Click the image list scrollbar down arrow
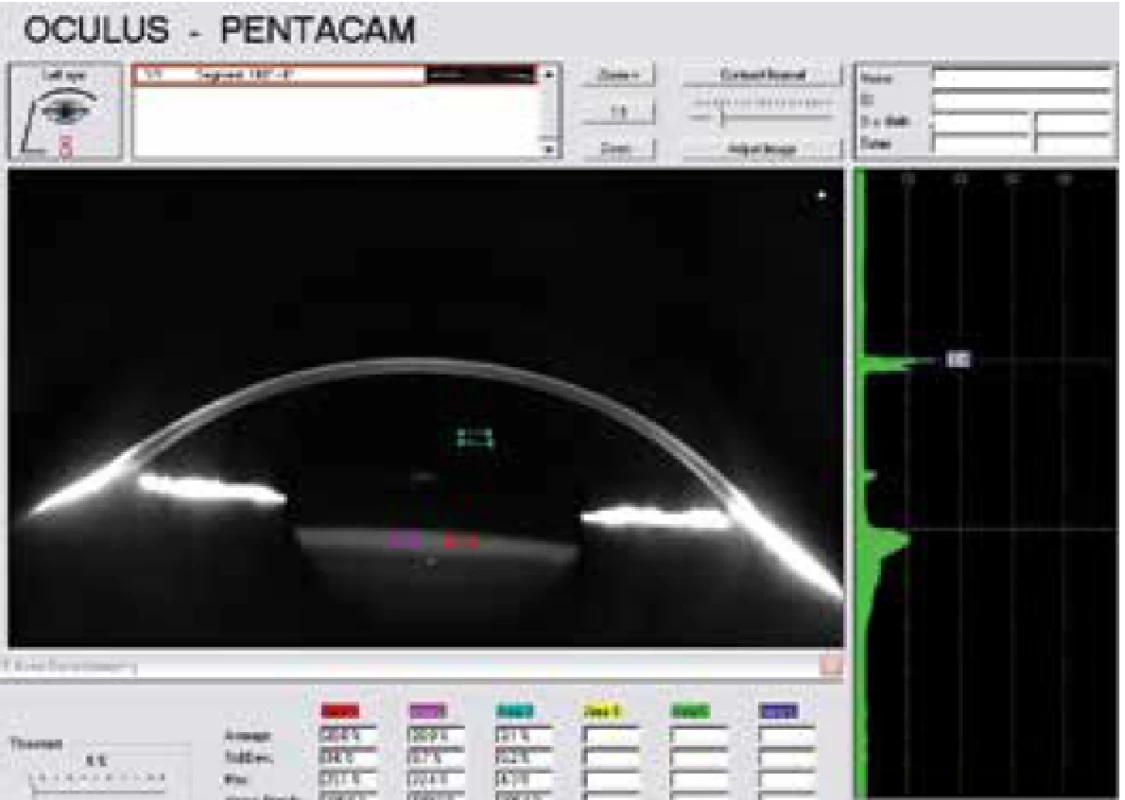Screen dimensions: 1125x800 click(x=549, y=149)
